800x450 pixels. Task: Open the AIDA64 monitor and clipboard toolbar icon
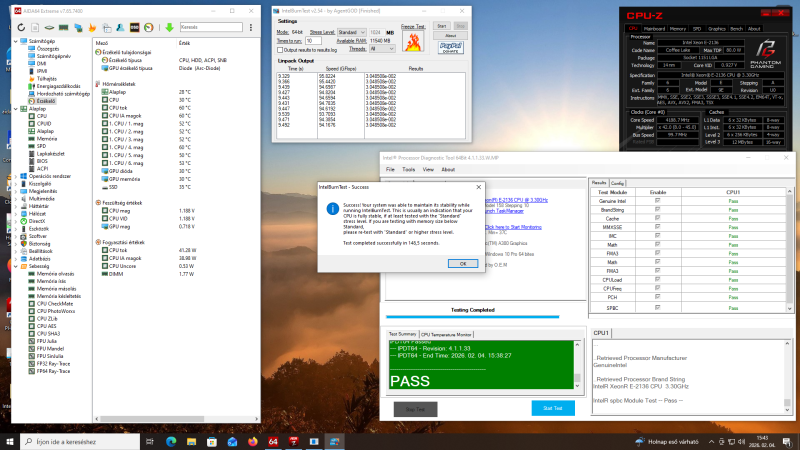(107, 28)
